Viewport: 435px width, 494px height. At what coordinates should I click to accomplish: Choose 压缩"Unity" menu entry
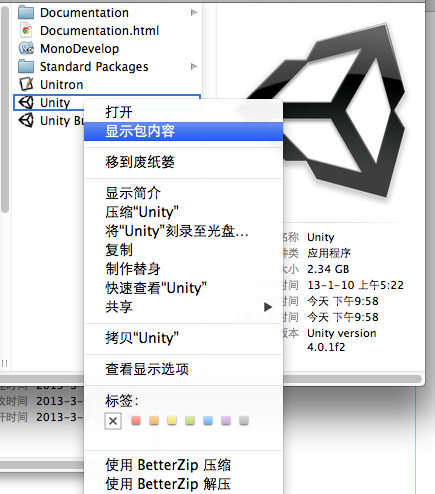click(183, 212)
